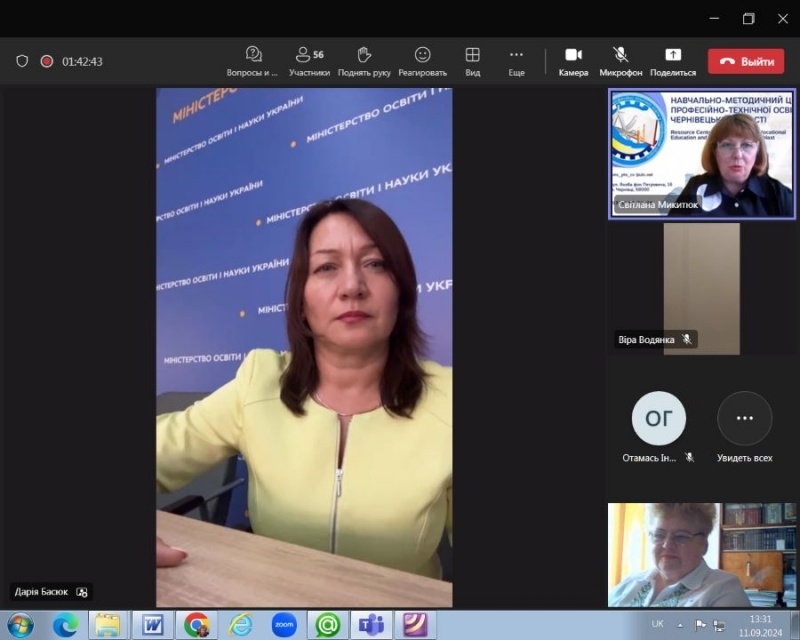Start sharing content (Поделиться)
800x640 pixels.
pos(672,60)
